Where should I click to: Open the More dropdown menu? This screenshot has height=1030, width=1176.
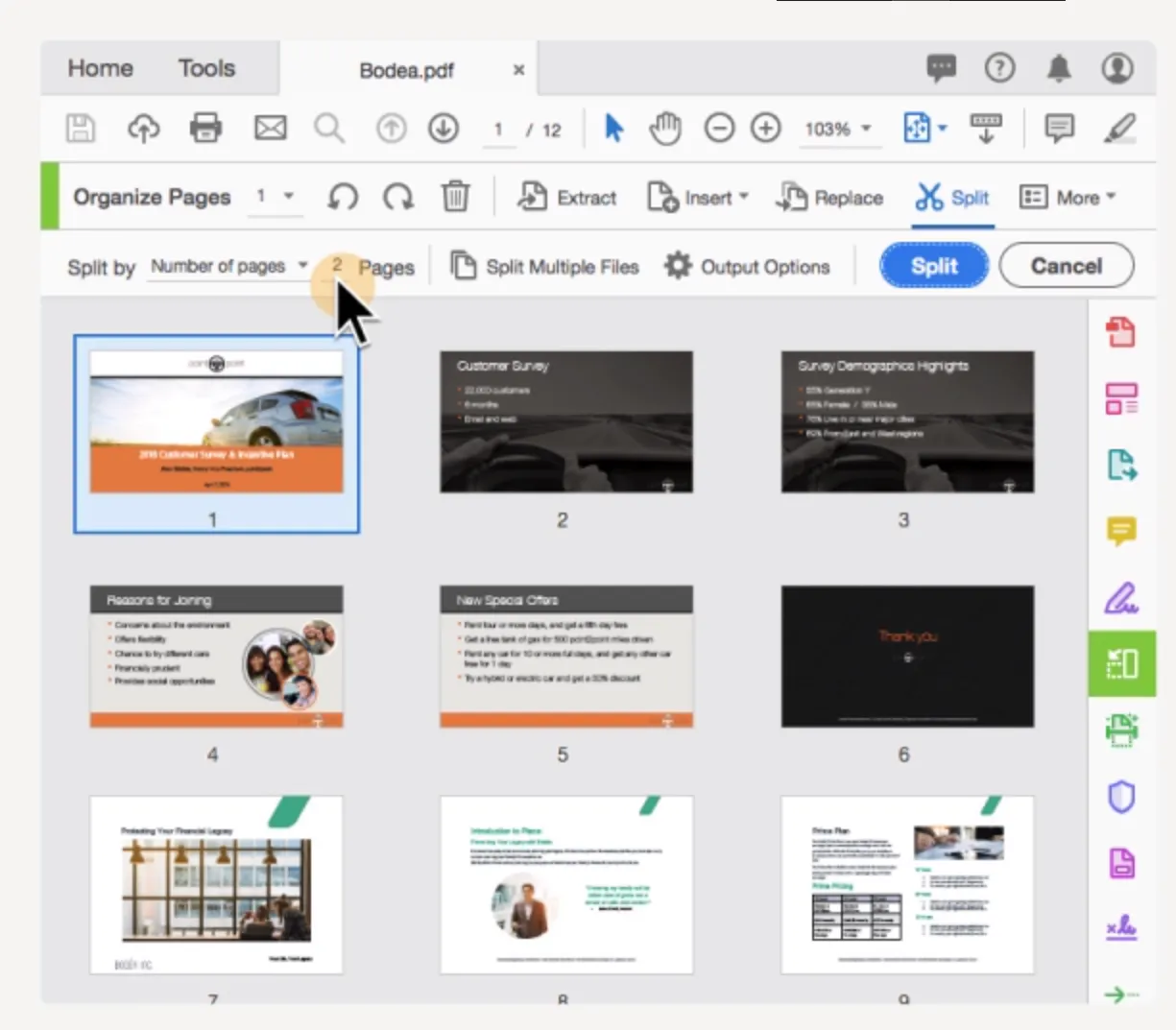pos(1068,197)
